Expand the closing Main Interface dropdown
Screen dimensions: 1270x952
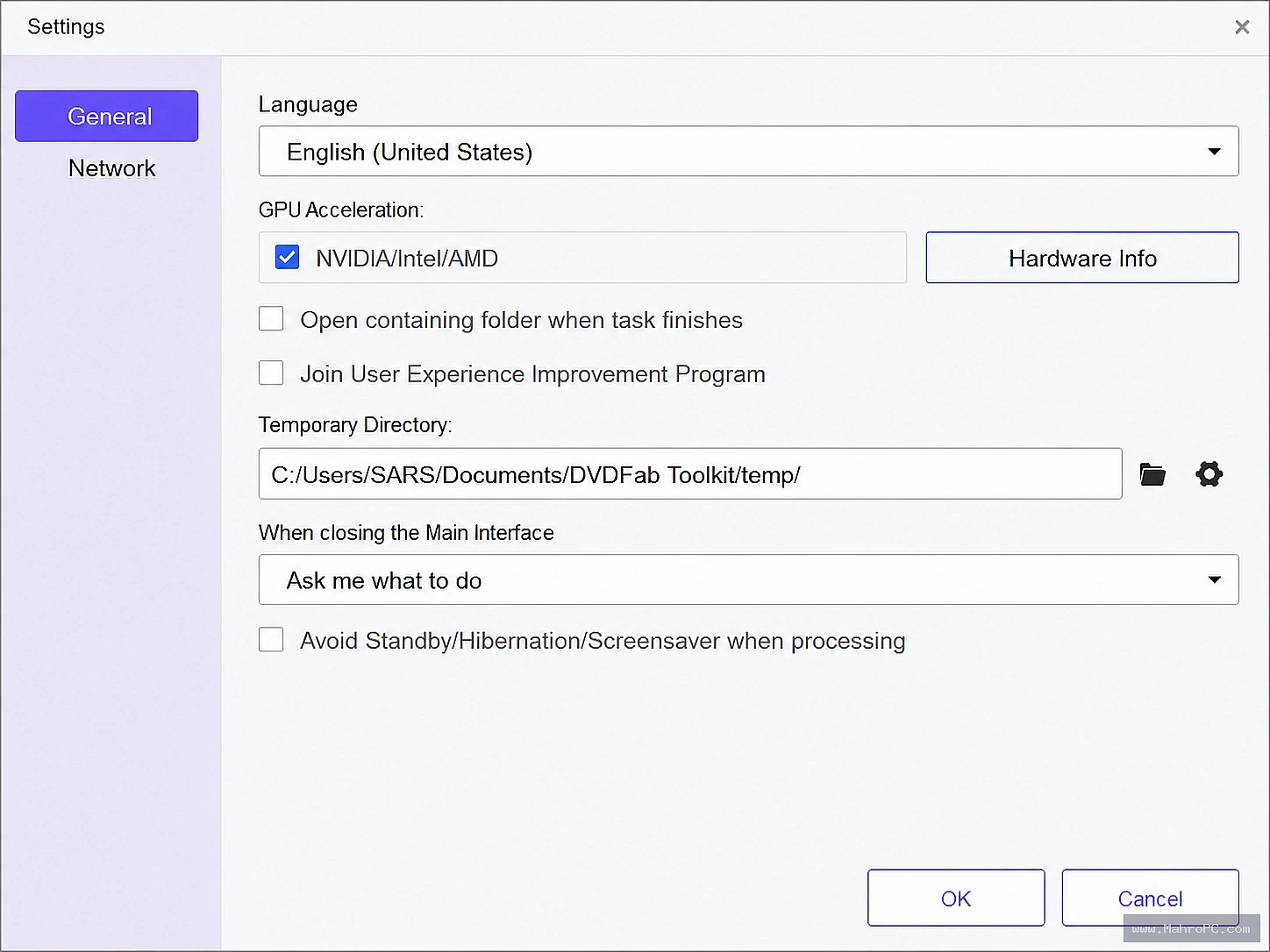click(748, 579)
